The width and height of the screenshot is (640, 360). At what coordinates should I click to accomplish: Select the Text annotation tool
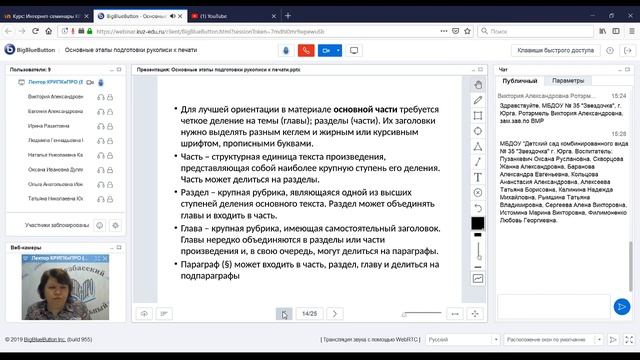[478, 177]
